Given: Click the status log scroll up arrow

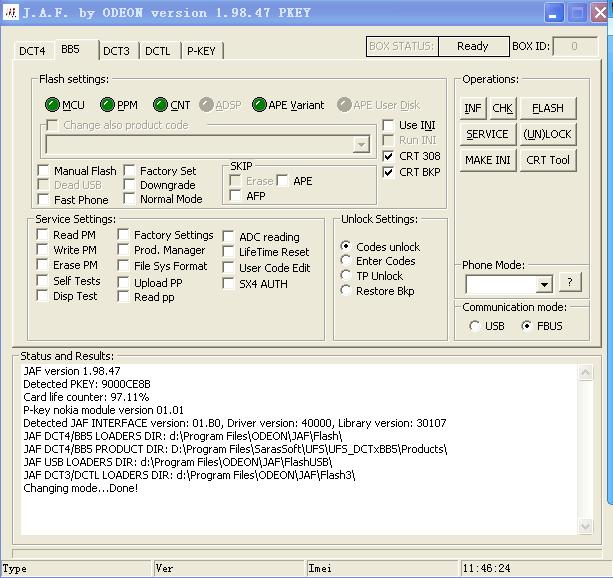Looking at the screenshot, I should (585, 372).
